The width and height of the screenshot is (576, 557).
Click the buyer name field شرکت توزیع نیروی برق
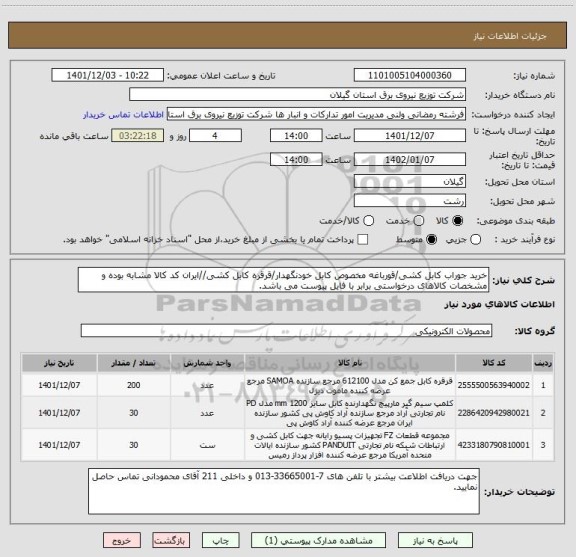click(298, 95)
